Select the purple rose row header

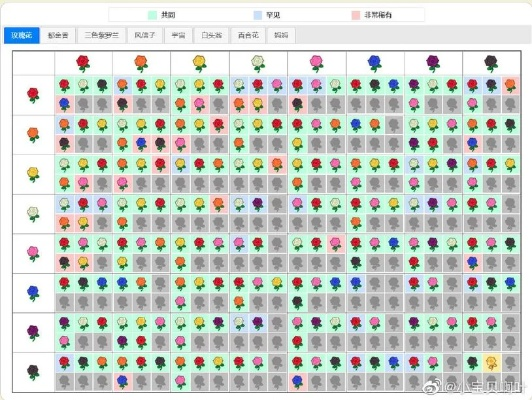[33, 332]
